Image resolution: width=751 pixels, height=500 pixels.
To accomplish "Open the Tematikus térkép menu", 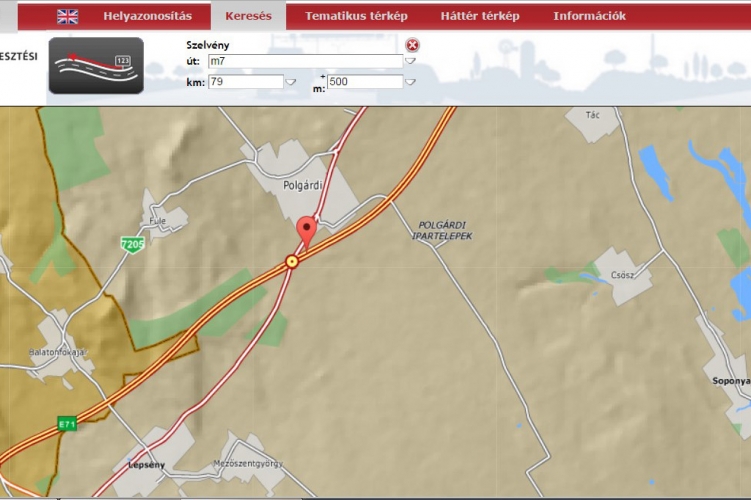I will pos(356,16).
